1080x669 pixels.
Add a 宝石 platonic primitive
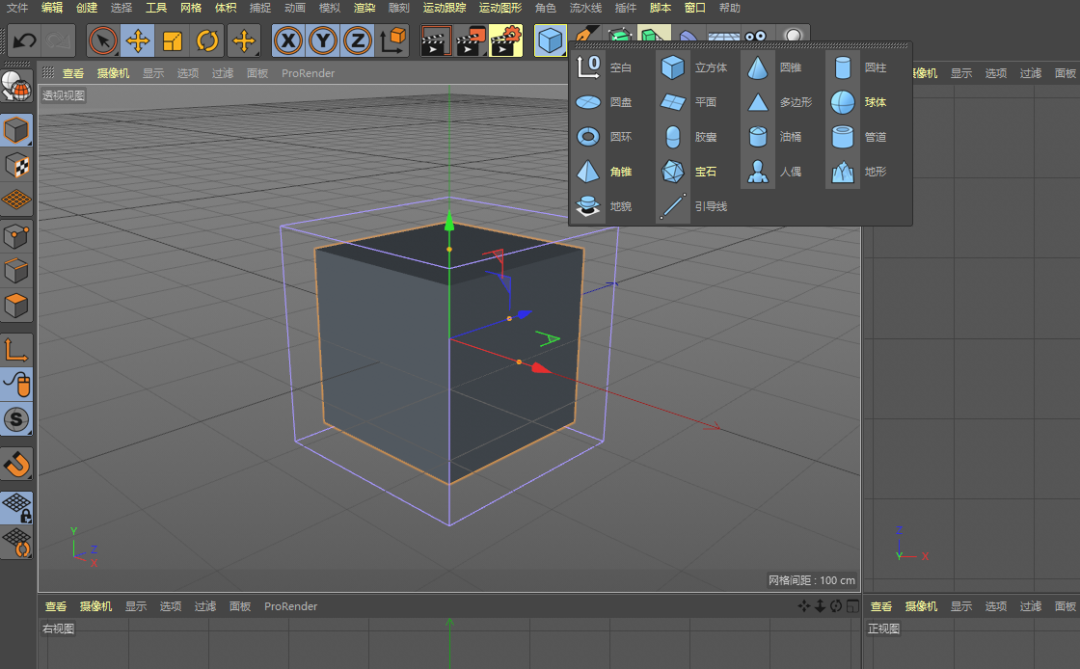pos(689,172)
